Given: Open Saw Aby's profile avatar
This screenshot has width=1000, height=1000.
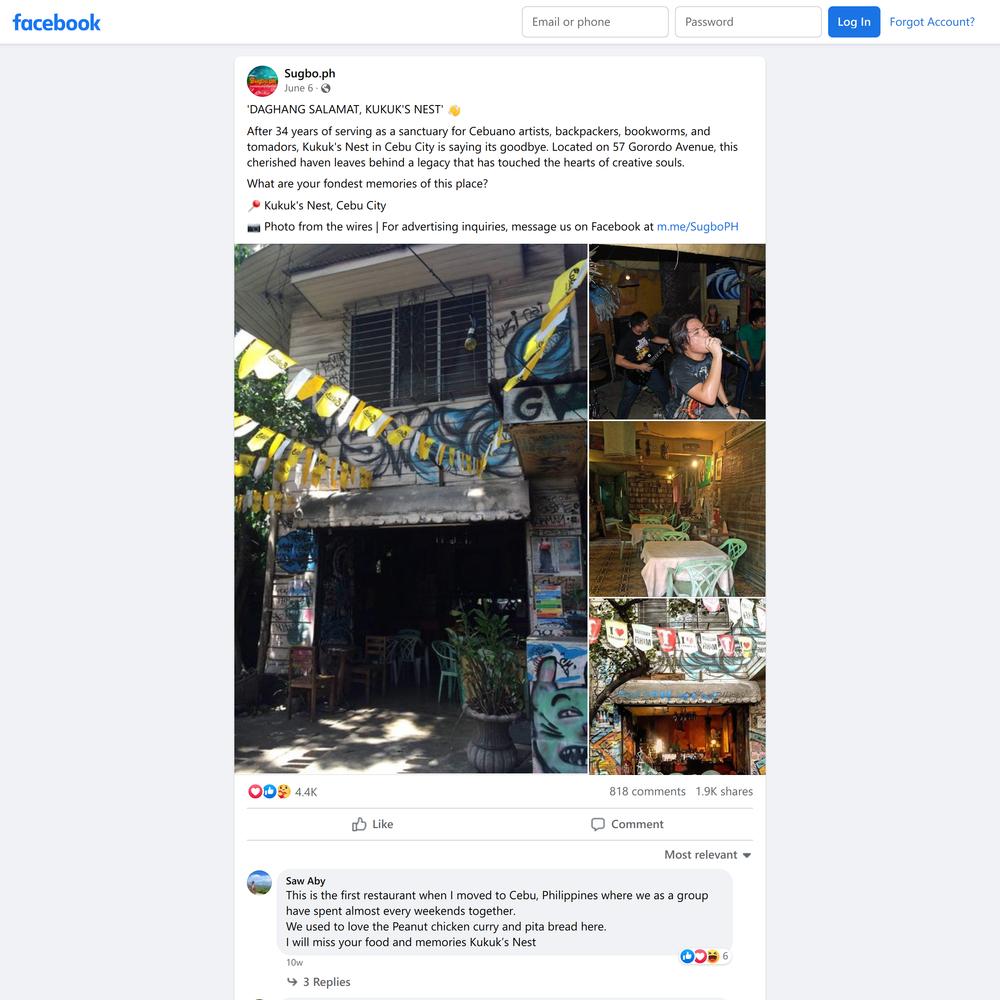Looking at the screenshot, I should (260, 883).
